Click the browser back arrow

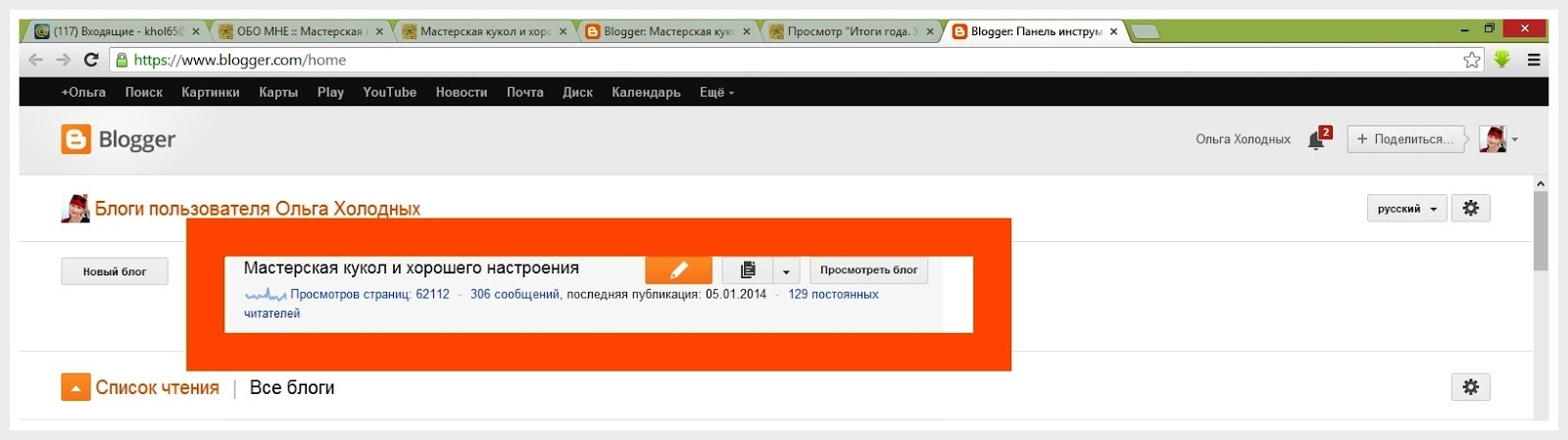(35, 60)
